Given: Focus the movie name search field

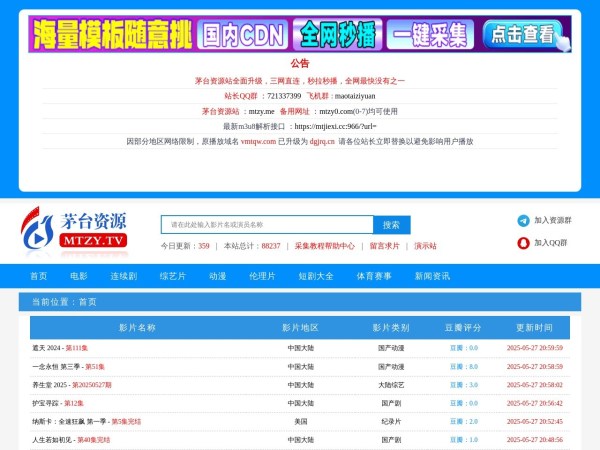Looking at the screenshot, I should (x=267, y=225).
